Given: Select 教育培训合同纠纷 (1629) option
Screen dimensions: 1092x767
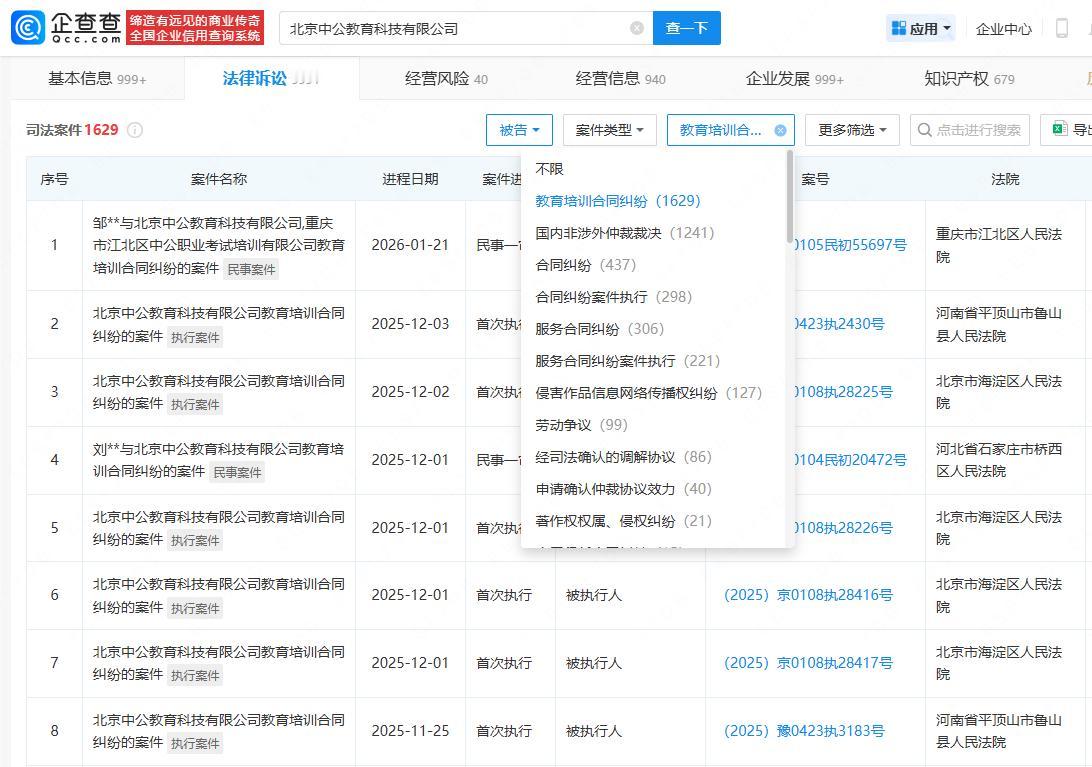Looking at the screenshot, I should pyautogui.click(x=618, y=201).
